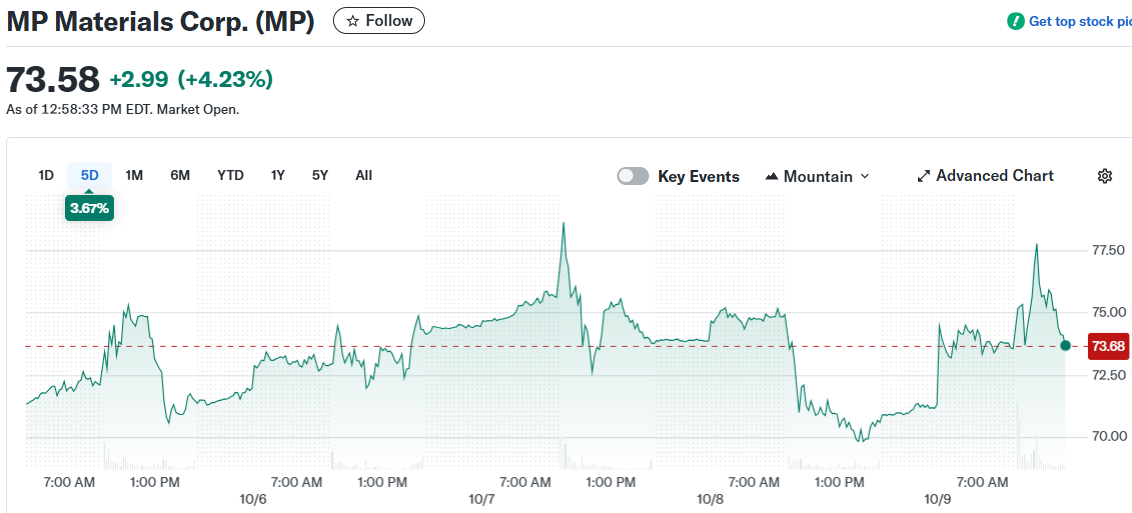
Task: Click the red 73.68 price label
Action: click(1109, 346)
